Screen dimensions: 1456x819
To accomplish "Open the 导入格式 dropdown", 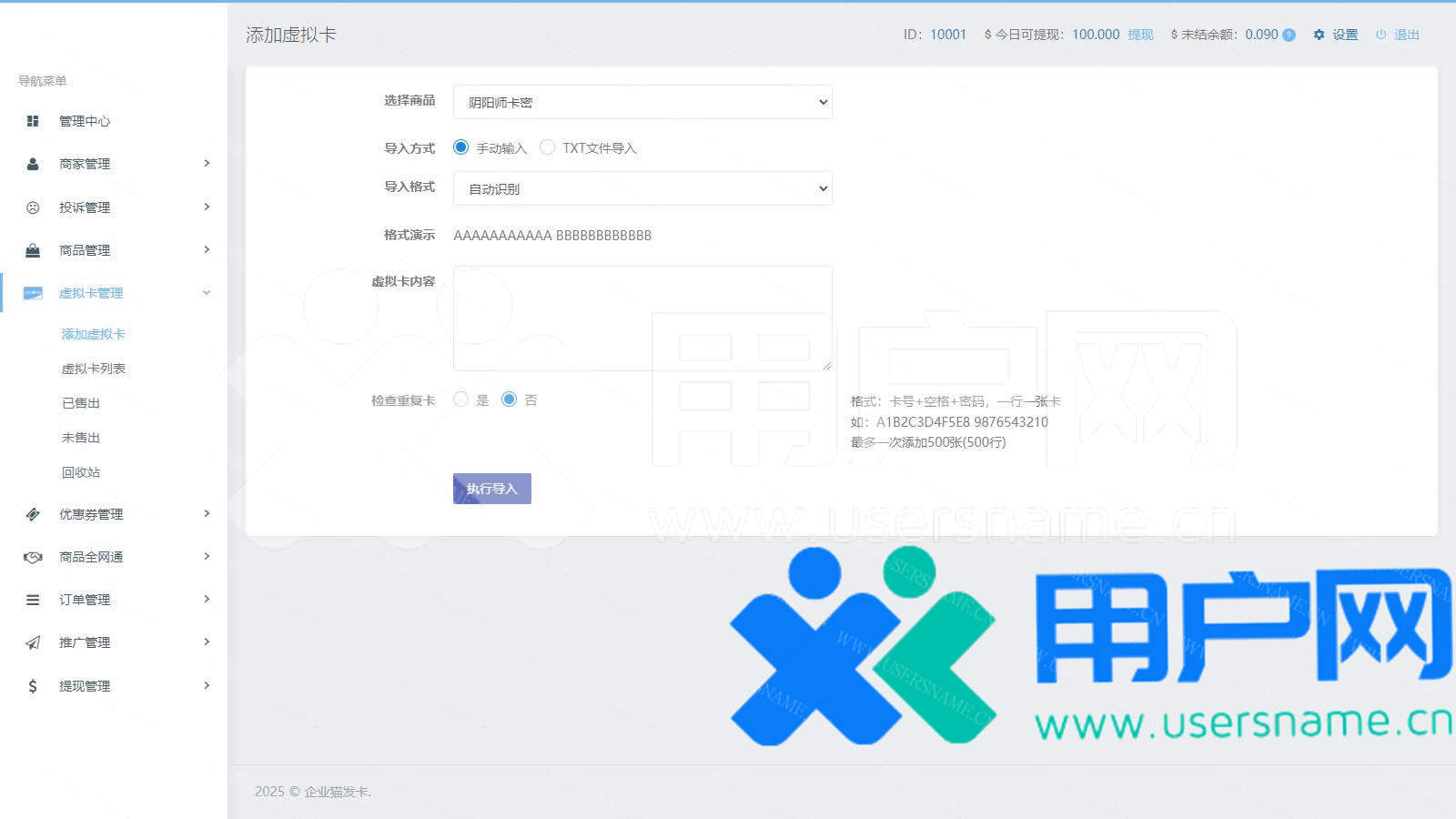I will click(642, 188).
